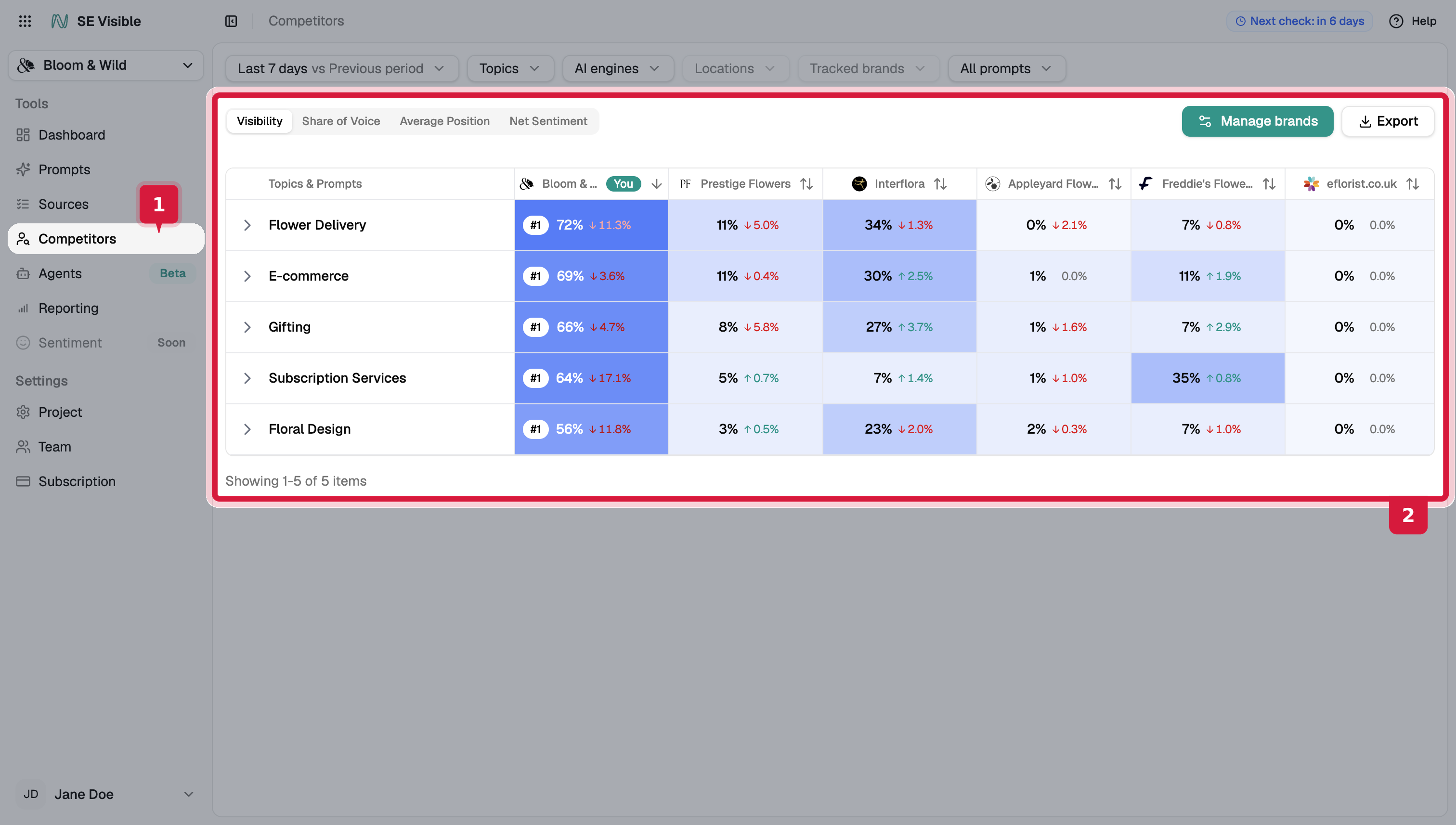Click the Help question mark icon
Image resolution: width=1456 pixels, height=825 pixels.
(1396, 21)
